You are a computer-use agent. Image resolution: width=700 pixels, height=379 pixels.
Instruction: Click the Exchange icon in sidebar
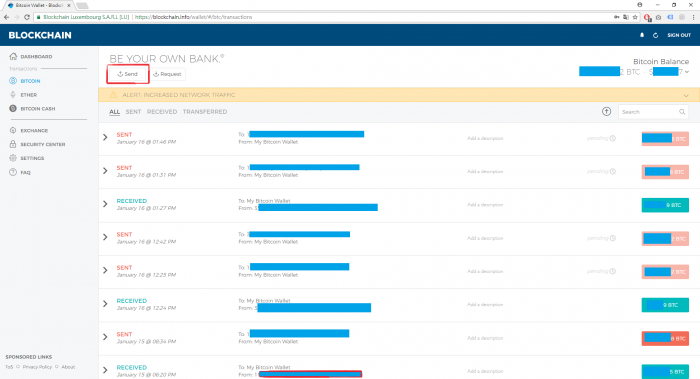[x=13, y=130]
